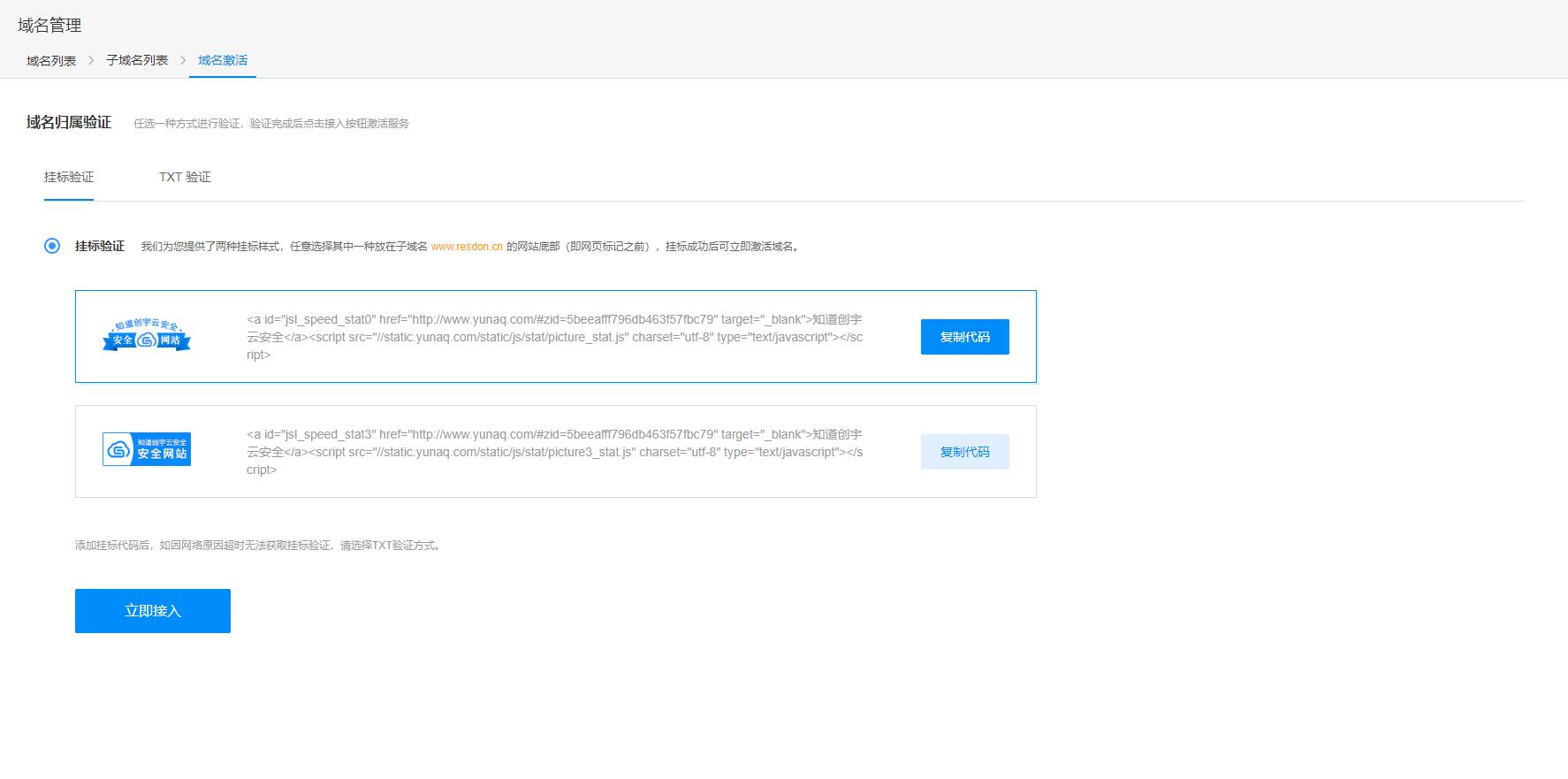The height and width of the screenshot is (779, 1568).
Task: Click the jsl_speed_stat3 code snippet text
Action: pos(555,452)
